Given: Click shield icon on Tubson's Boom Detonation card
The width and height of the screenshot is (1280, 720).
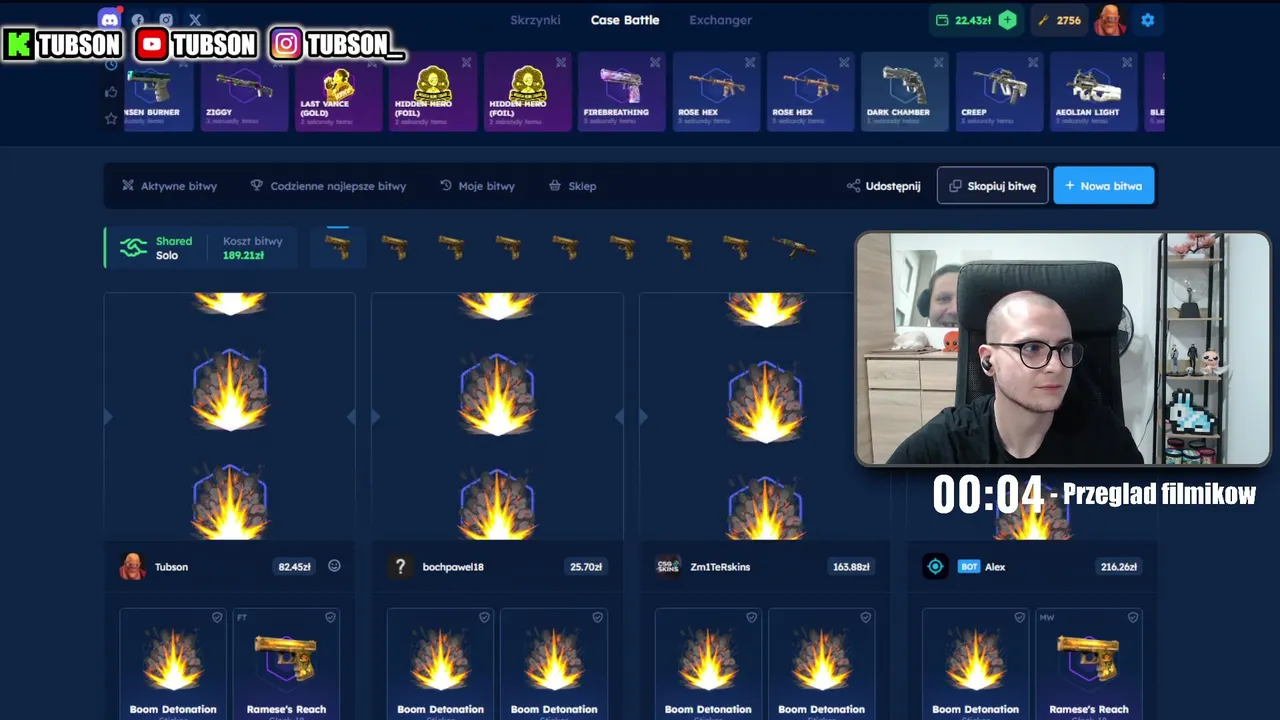Looking at the screenshot, I should click(x=217, y=618).
